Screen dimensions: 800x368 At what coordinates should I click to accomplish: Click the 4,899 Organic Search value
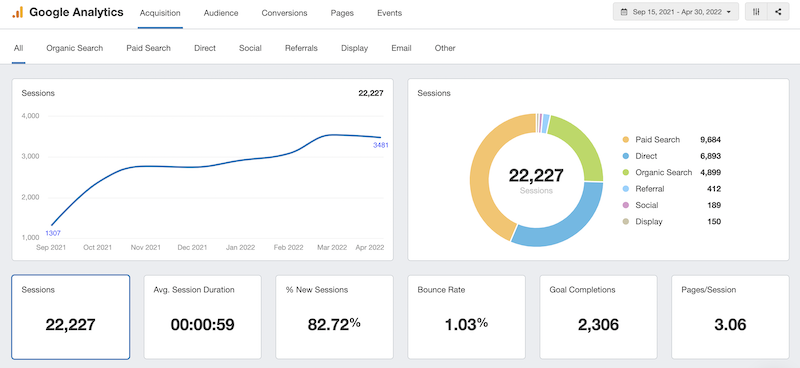point(711,173)
